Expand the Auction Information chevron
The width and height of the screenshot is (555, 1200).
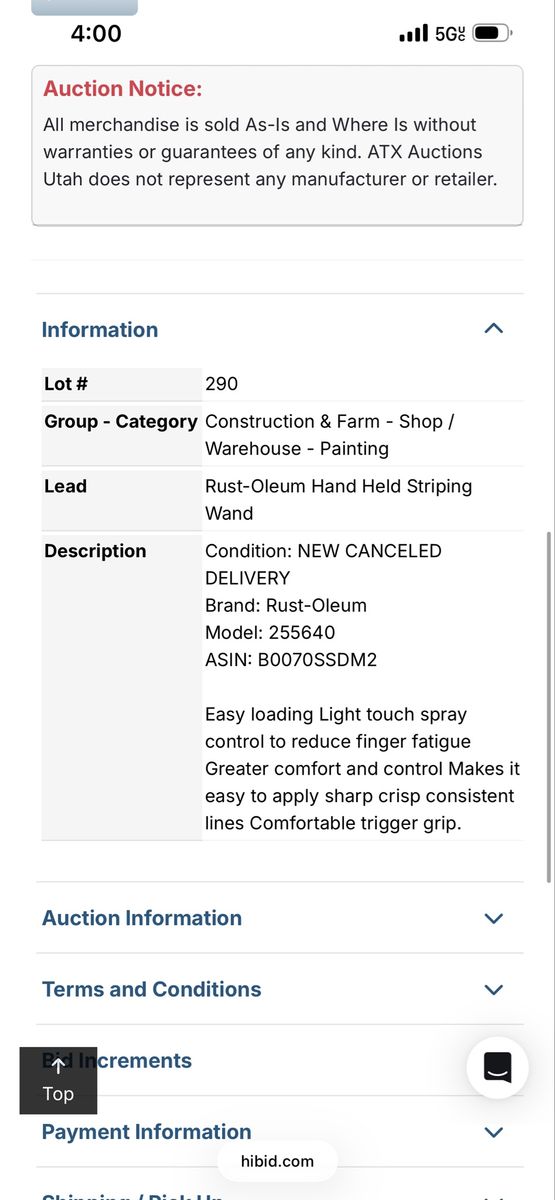493,918
